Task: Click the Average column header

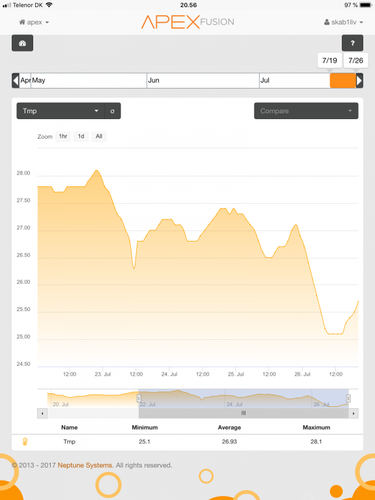Action: point(229,427)
